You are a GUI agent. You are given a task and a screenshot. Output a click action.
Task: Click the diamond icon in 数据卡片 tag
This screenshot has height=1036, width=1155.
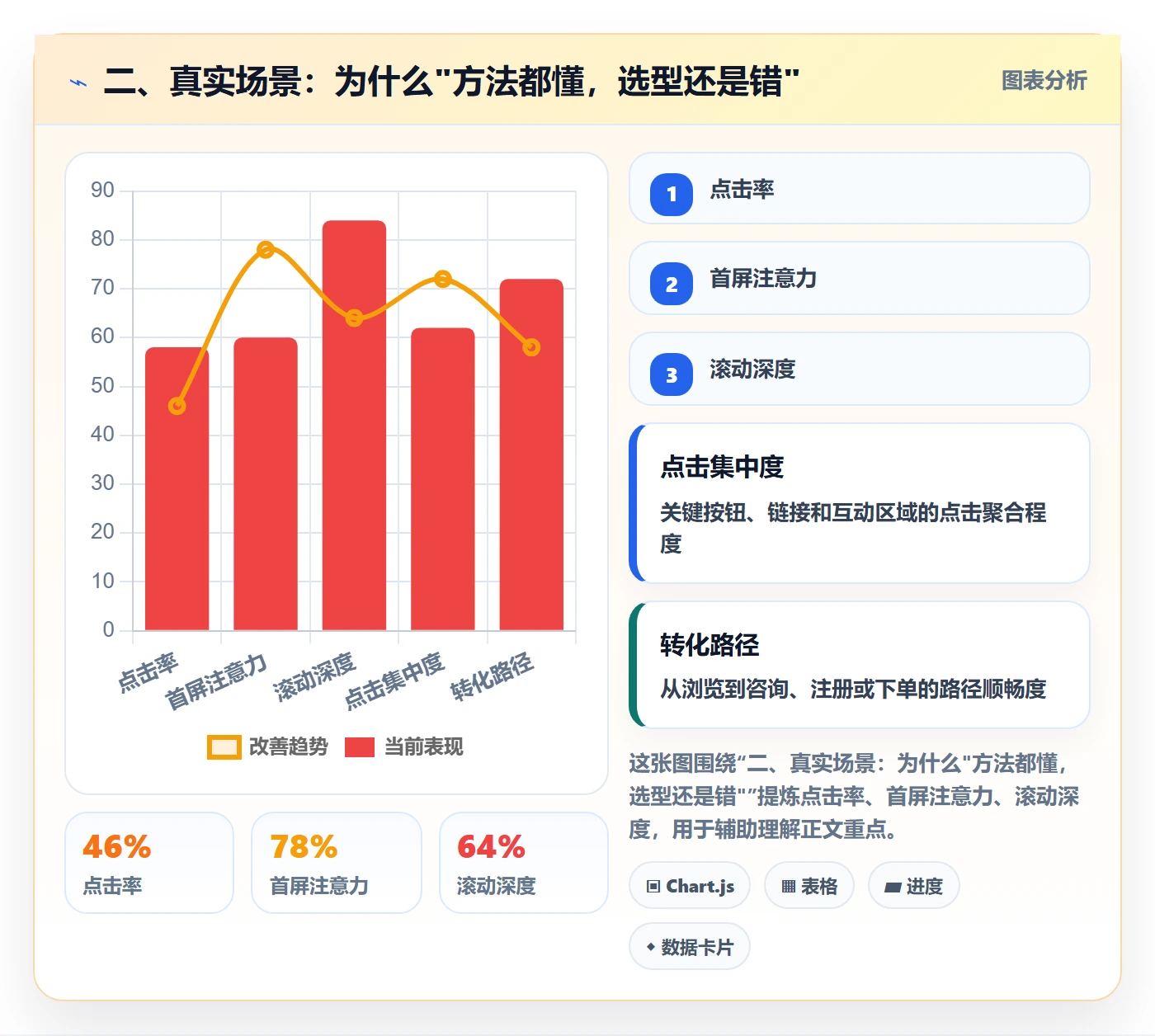(651, 947)
